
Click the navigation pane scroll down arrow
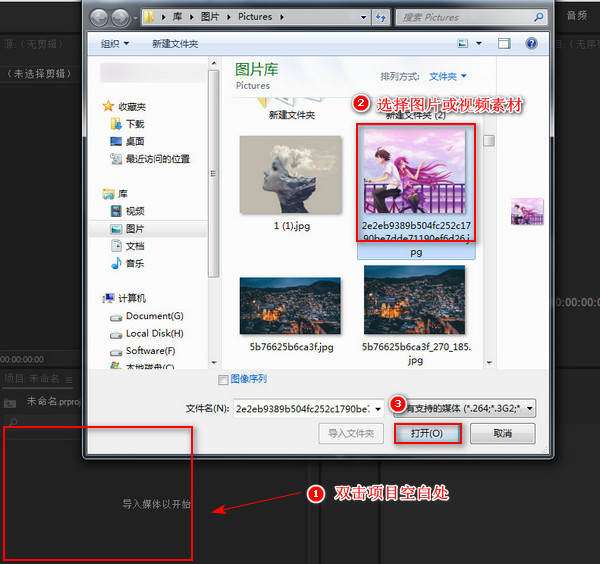pyautogui.click(x=214, y=362)
